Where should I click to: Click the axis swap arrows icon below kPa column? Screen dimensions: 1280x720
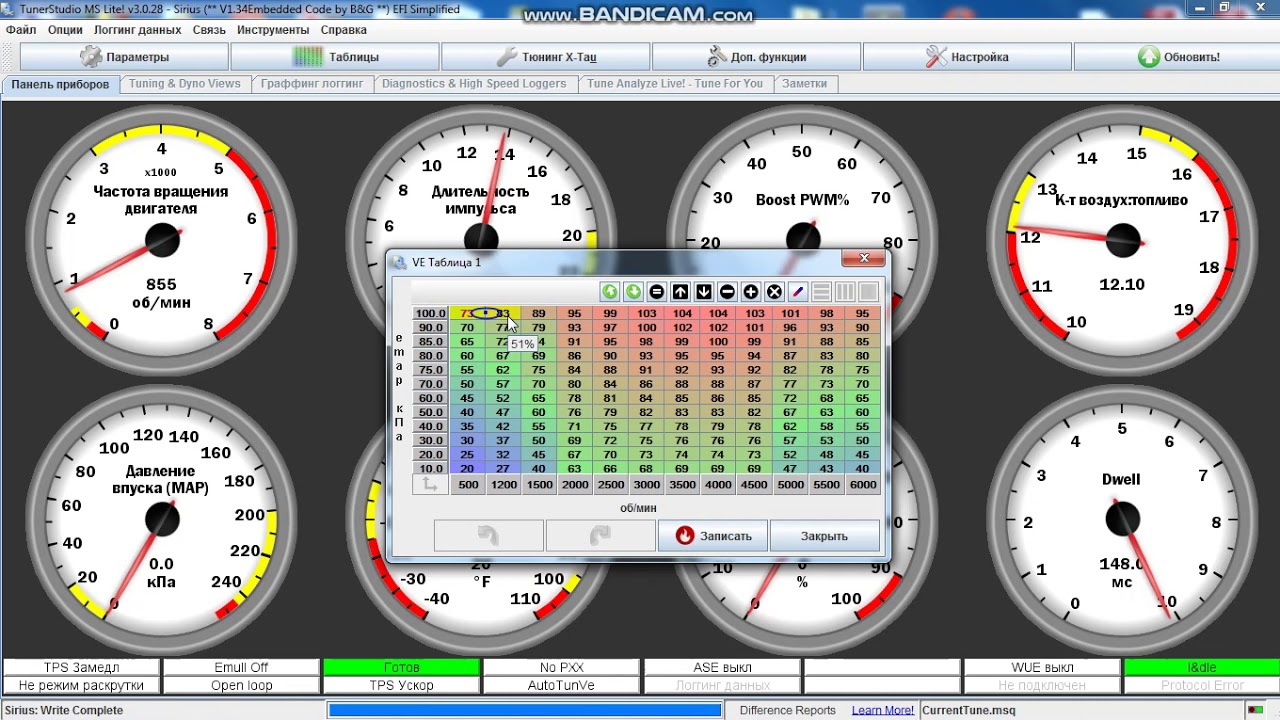pyautogui.click(x=430, y=485)
